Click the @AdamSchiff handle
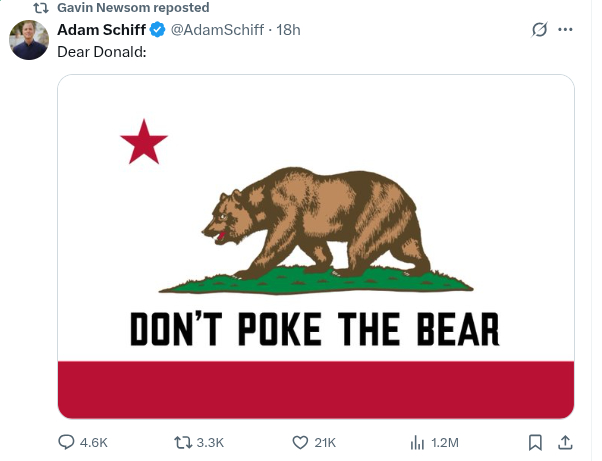The image size is (602, 461). [x=217, y=29]
